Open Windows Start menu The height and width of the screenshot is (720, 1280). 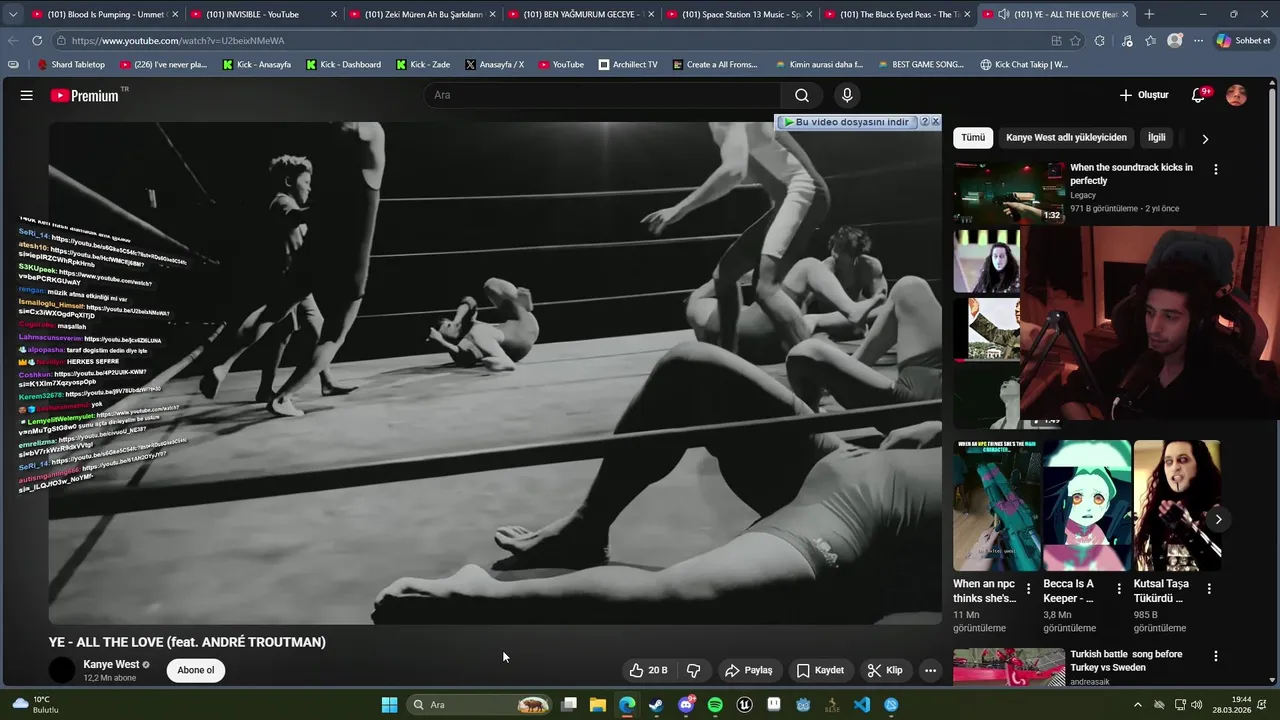point(389,705)
